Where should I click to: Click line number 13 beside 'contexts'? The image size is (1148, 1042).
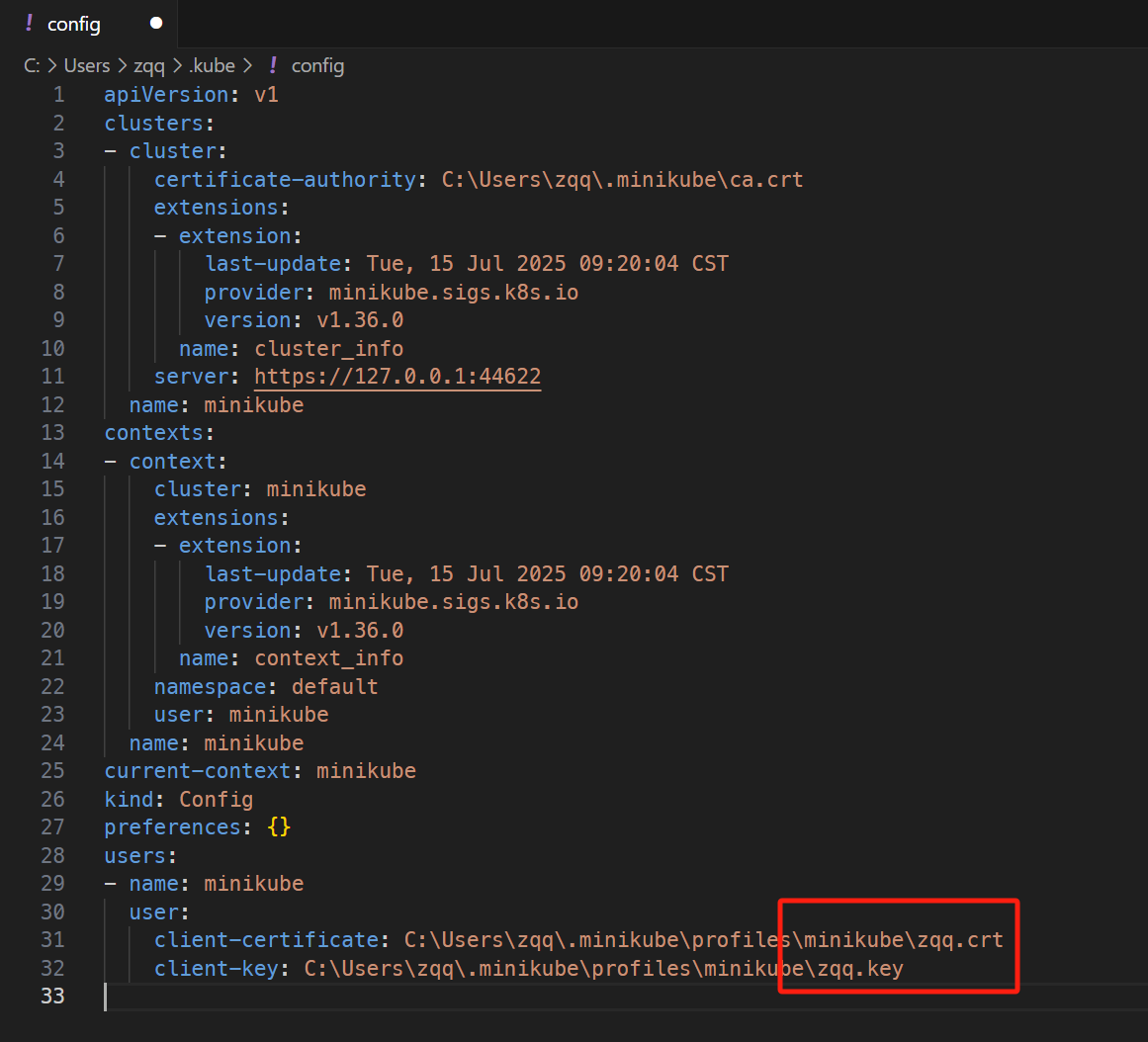tap(52, 433)
